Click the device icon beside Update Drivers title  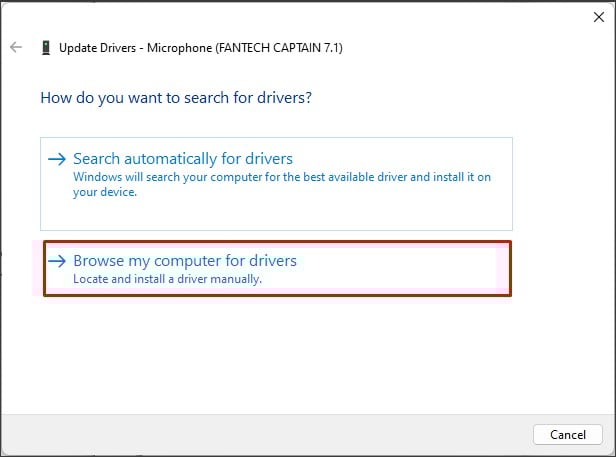pyautogui.click(x=46, y=48)
